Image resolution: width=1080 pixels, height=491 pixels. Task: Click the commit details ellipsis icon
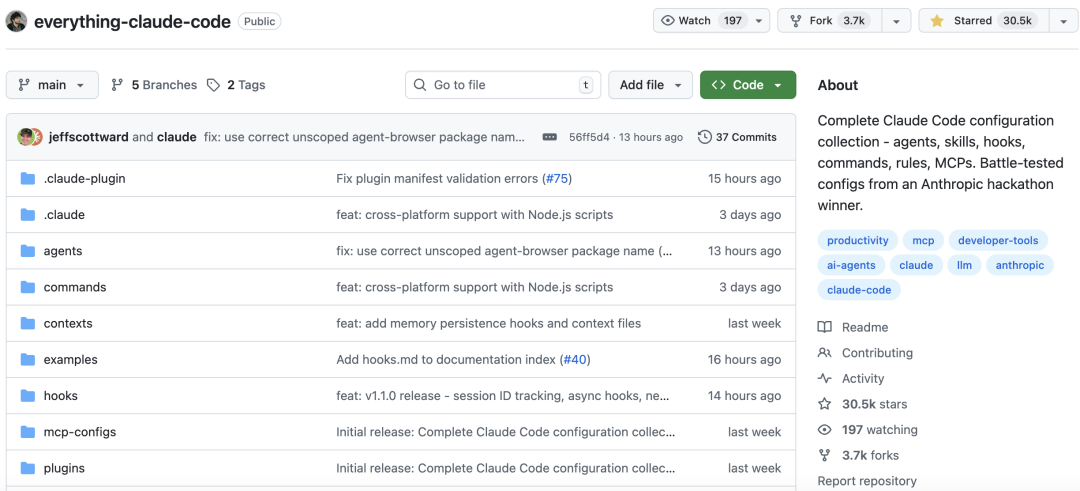pyautogui.click(x=549, y=137)
